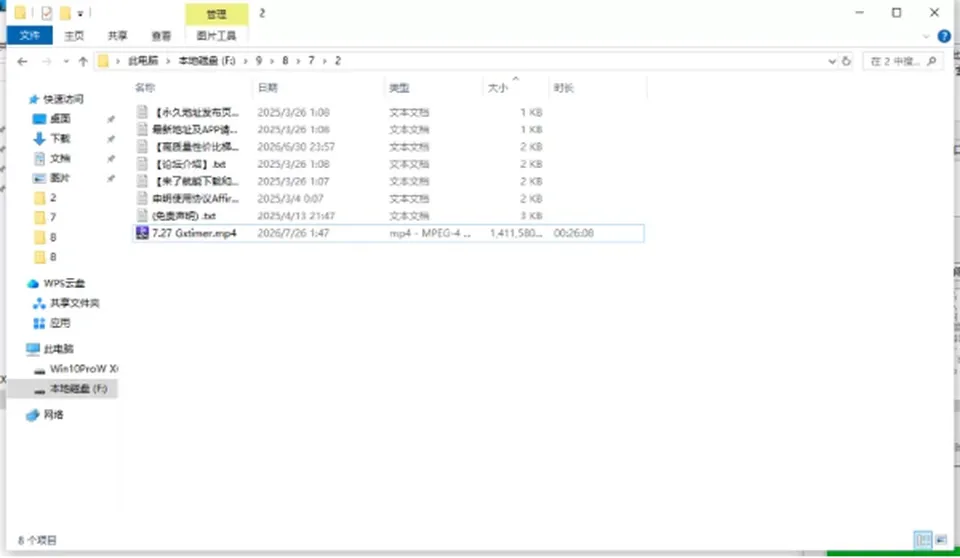Open 图片 in the navigation pane
The image size is (960, 558).
[x=60, y=178]
